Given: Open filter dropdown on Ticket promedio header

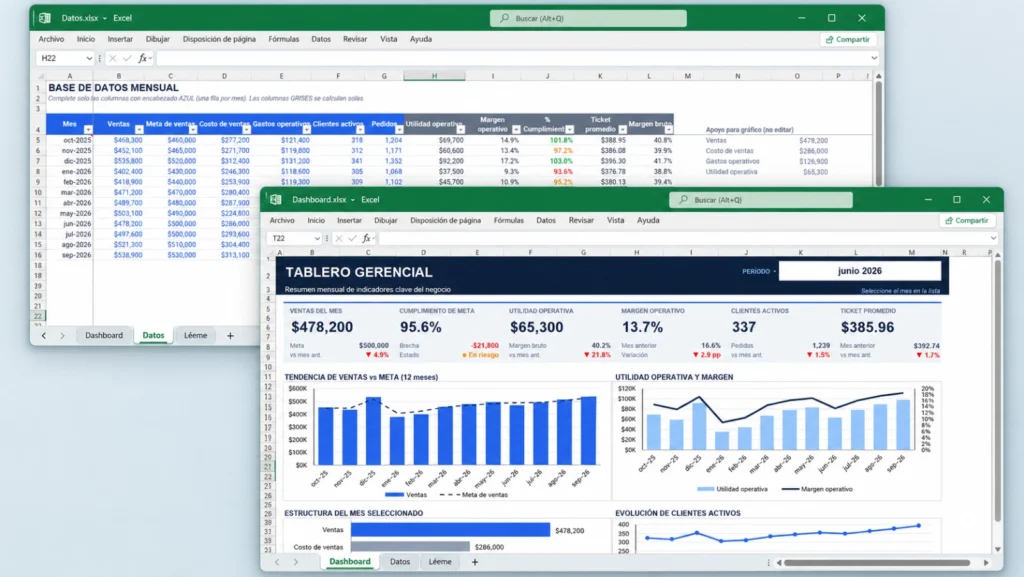Looking at the screenshot, I should (x=622, y=130).
